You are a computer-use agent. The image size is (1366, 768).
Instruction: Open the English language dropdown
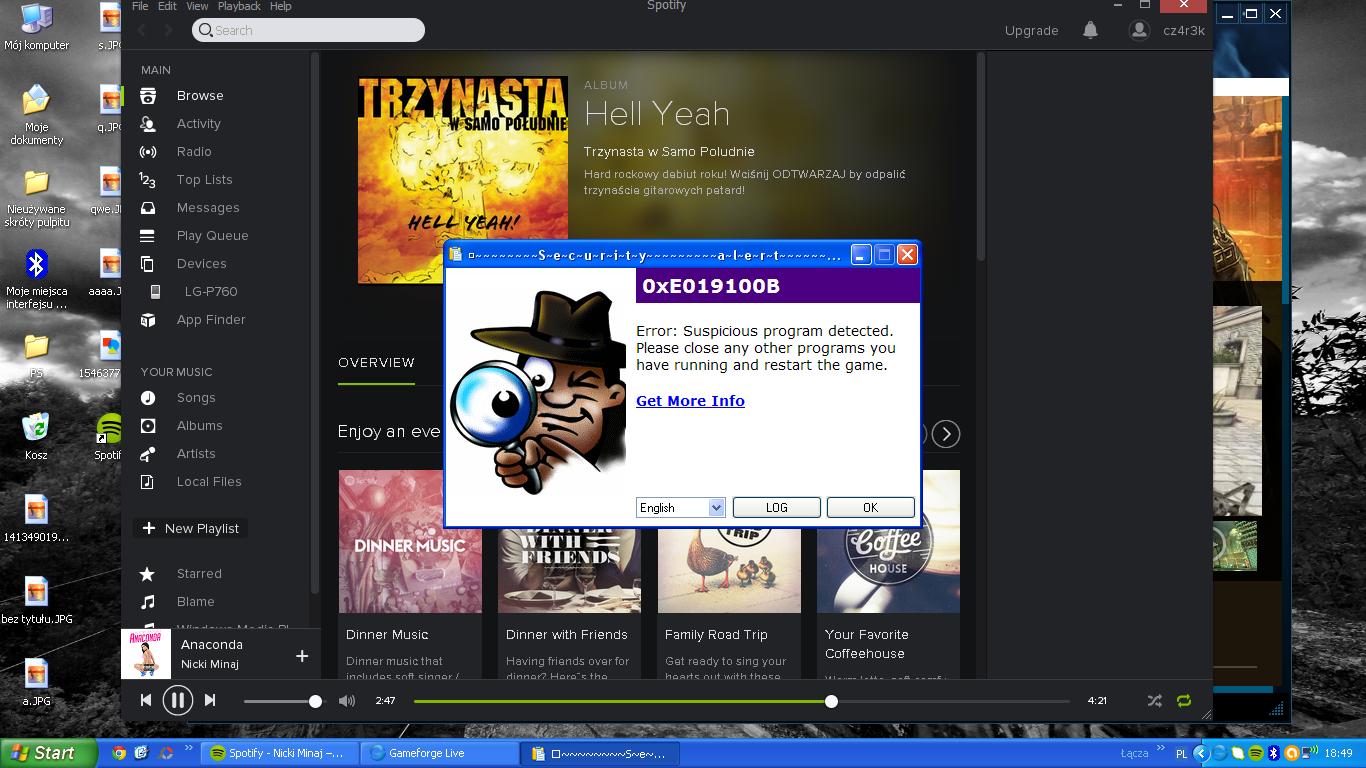click(680, 508)
